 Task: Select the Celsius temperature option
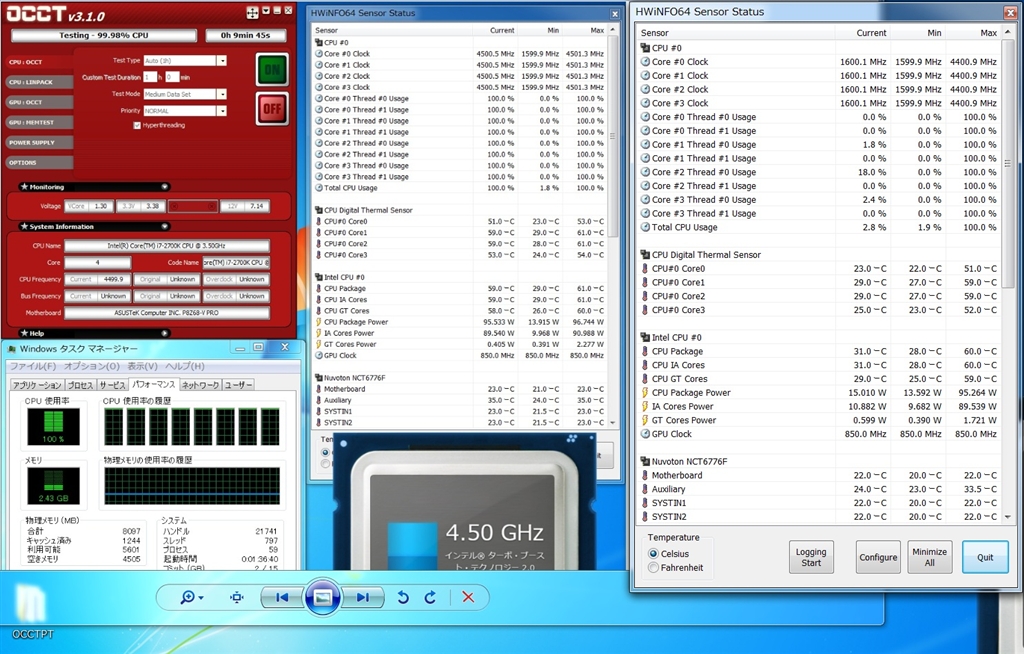pos(654,553)
